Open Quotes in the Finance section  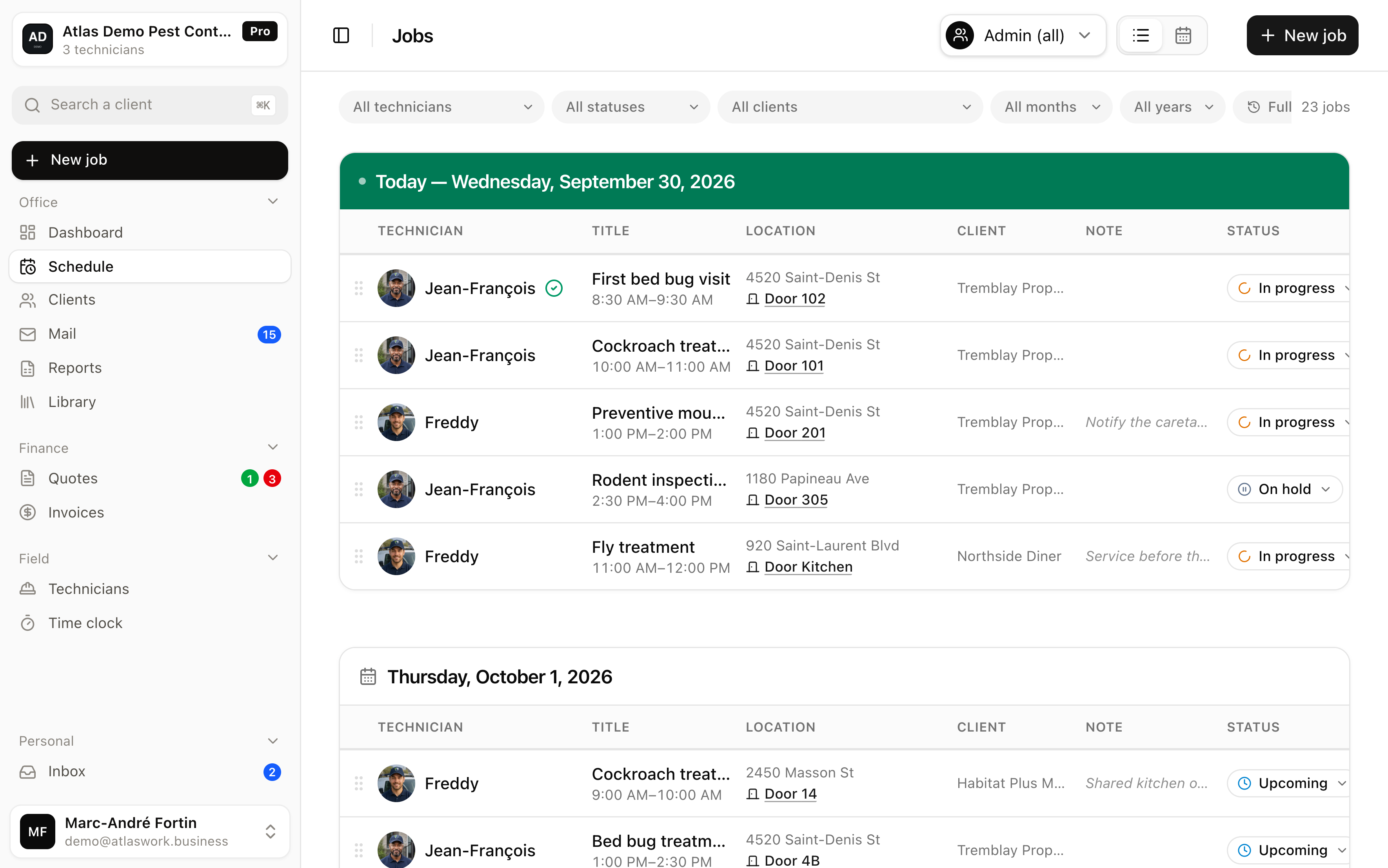point(150,478)
